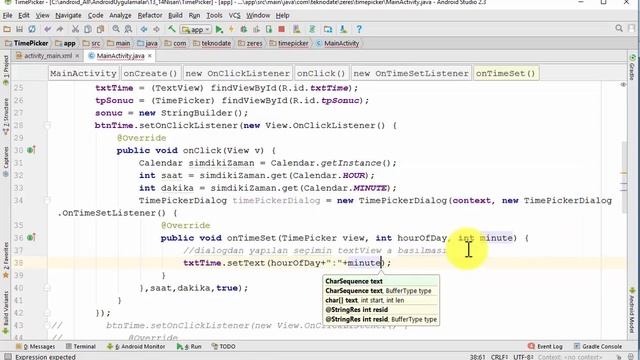The image size is (640, 360).
Task: Click the 38:61 cursor position indicator
Action: pyautogui.click(x=477, y=357)
